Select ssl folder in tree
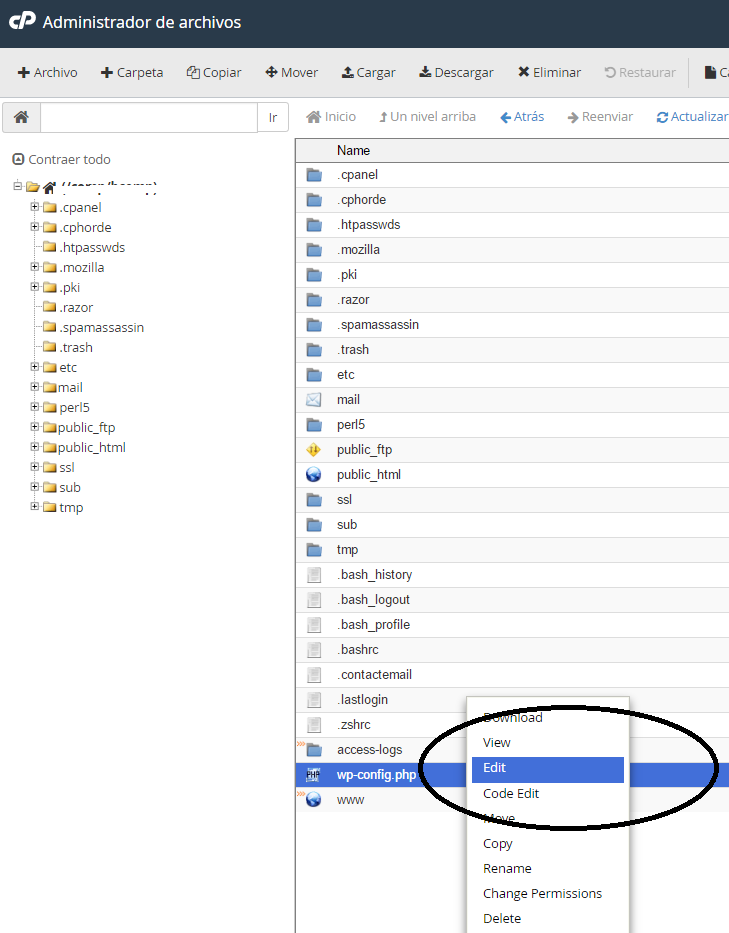This screenshot has width=729, height=933. coord(67,468)
